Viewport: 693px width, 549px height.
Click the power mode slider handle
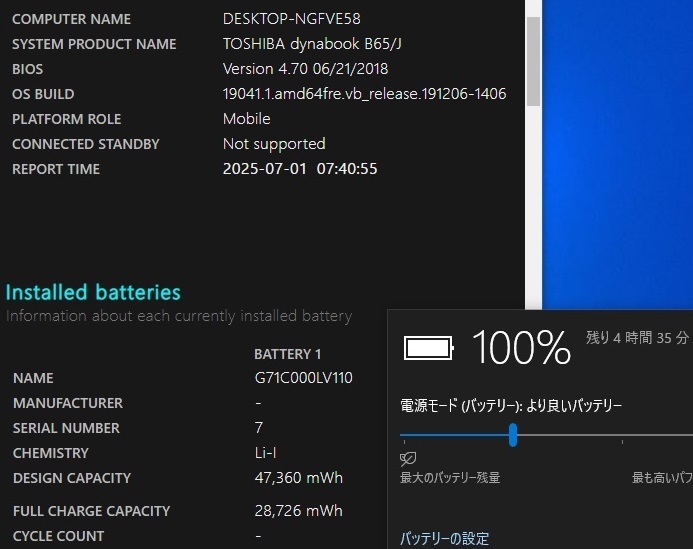[513, 435]
